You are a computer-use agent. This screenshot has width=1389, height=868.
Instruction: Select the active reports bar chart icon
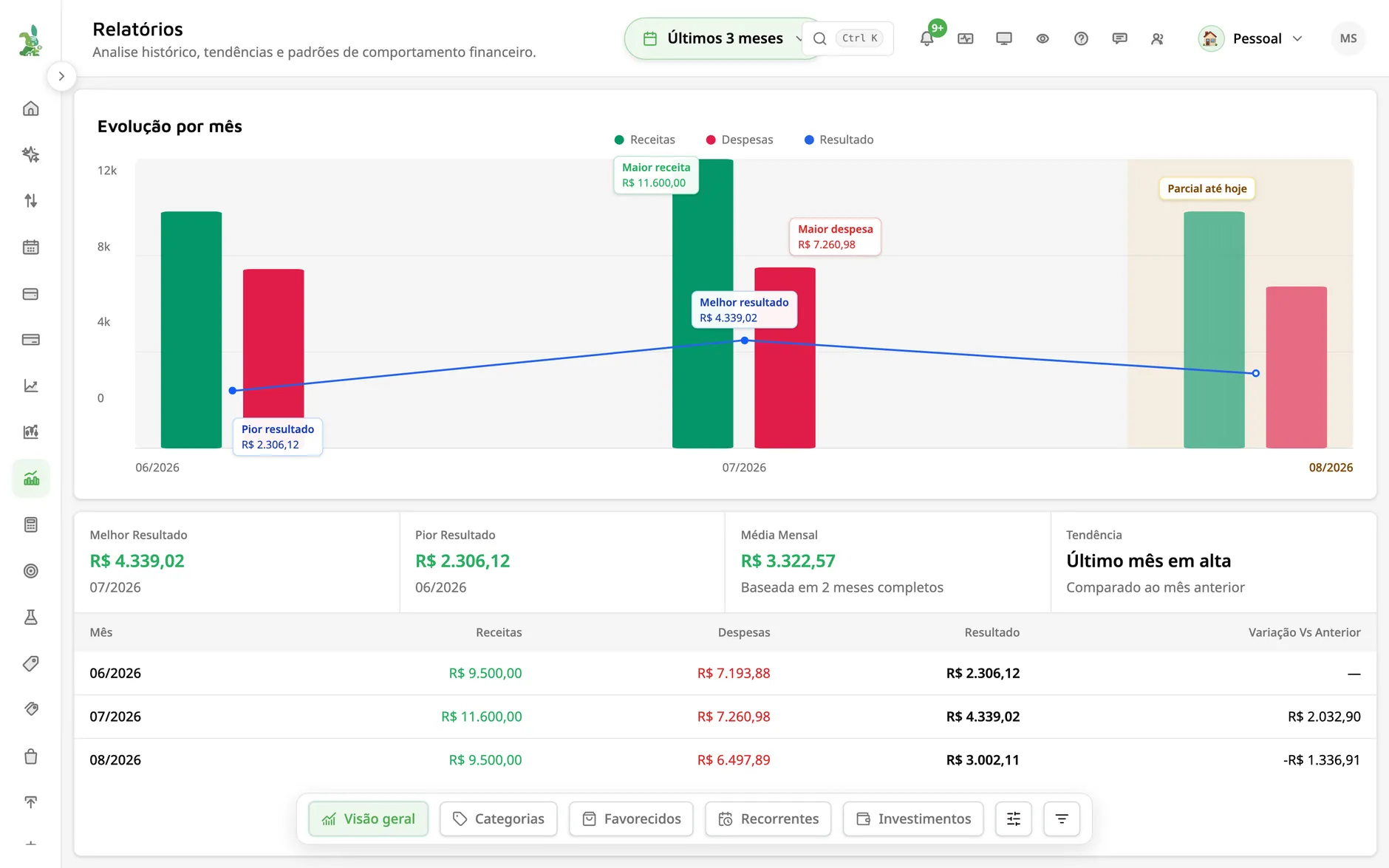click(x=31, y=478)
